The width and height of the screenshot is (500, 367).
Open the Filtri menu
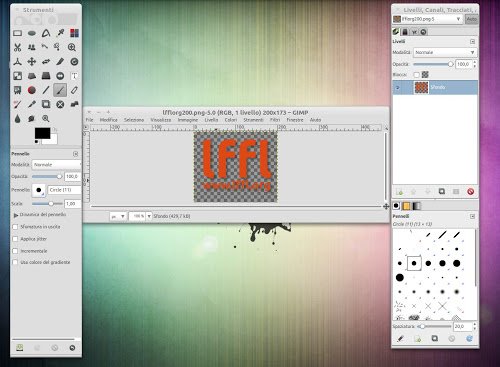click(x=275, y=120)
